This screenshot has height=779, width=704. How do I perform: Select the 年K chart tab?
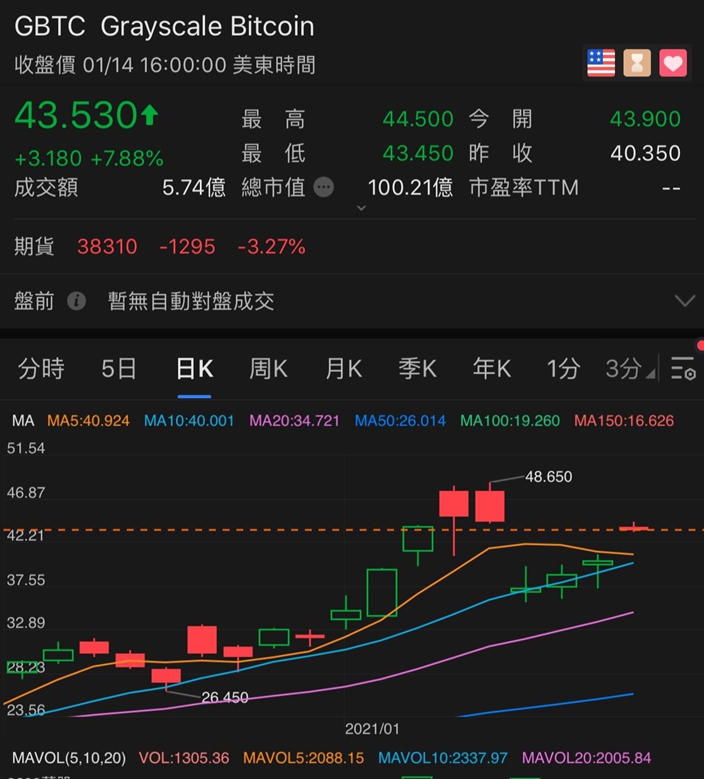tap(492, 369)
